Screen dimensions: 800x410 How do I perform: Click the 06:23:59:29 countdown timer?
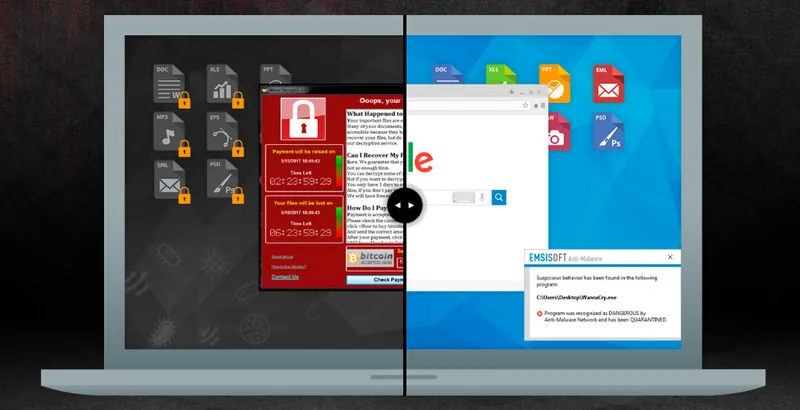click(x=301, y=233)
